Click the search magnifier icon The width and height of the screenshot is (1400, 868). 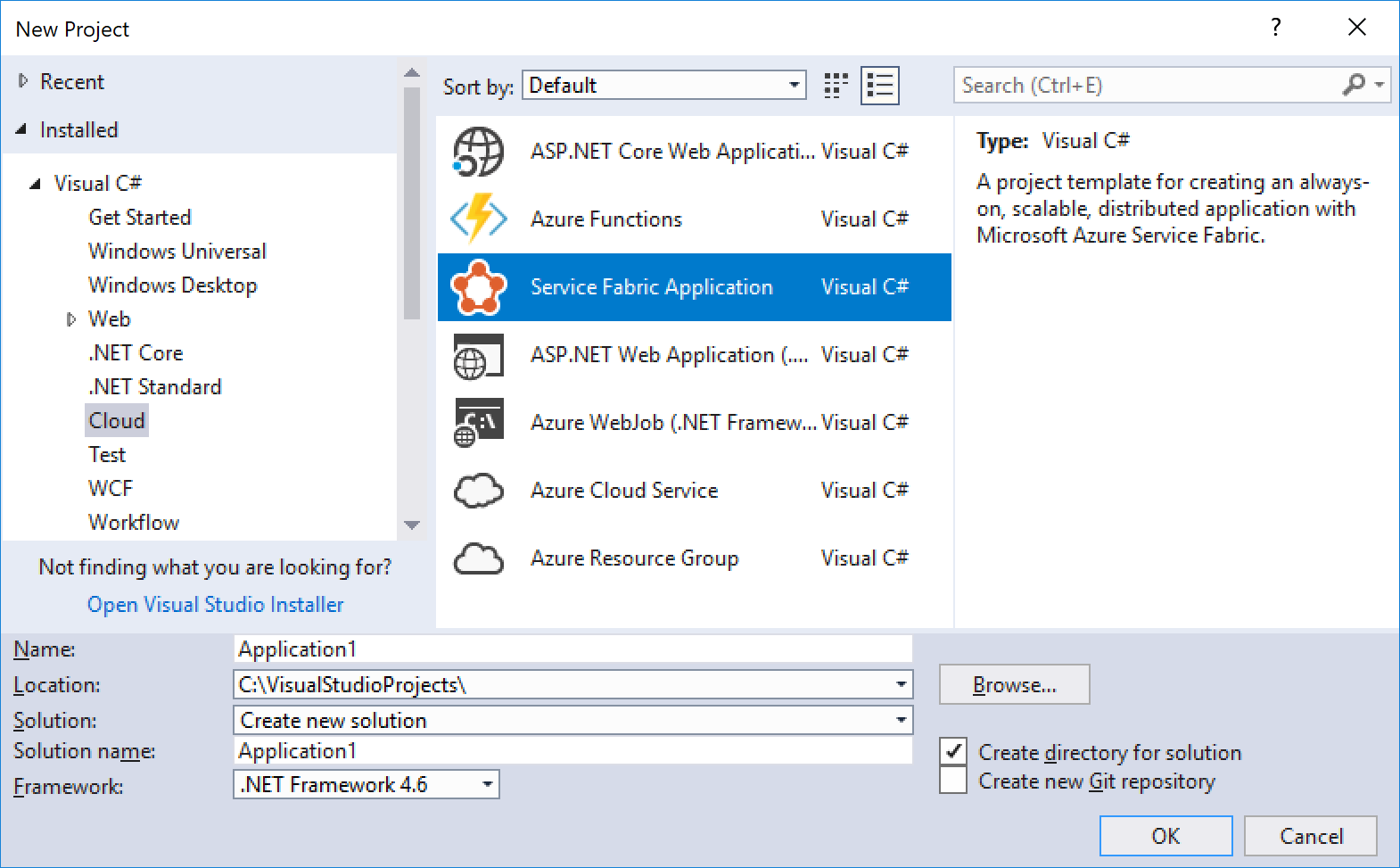click(1354, 85)
